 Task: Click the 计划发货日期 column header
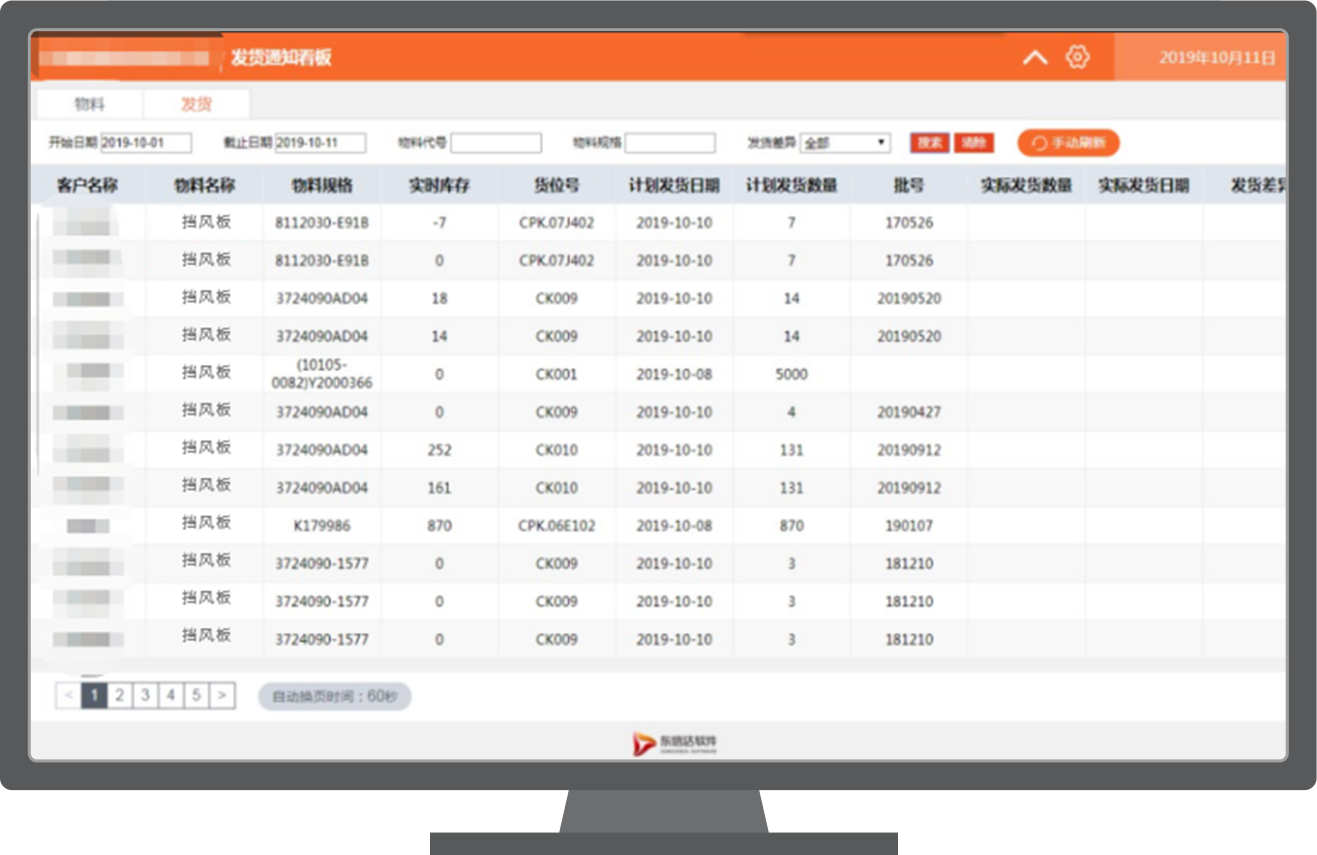[673, 186]
